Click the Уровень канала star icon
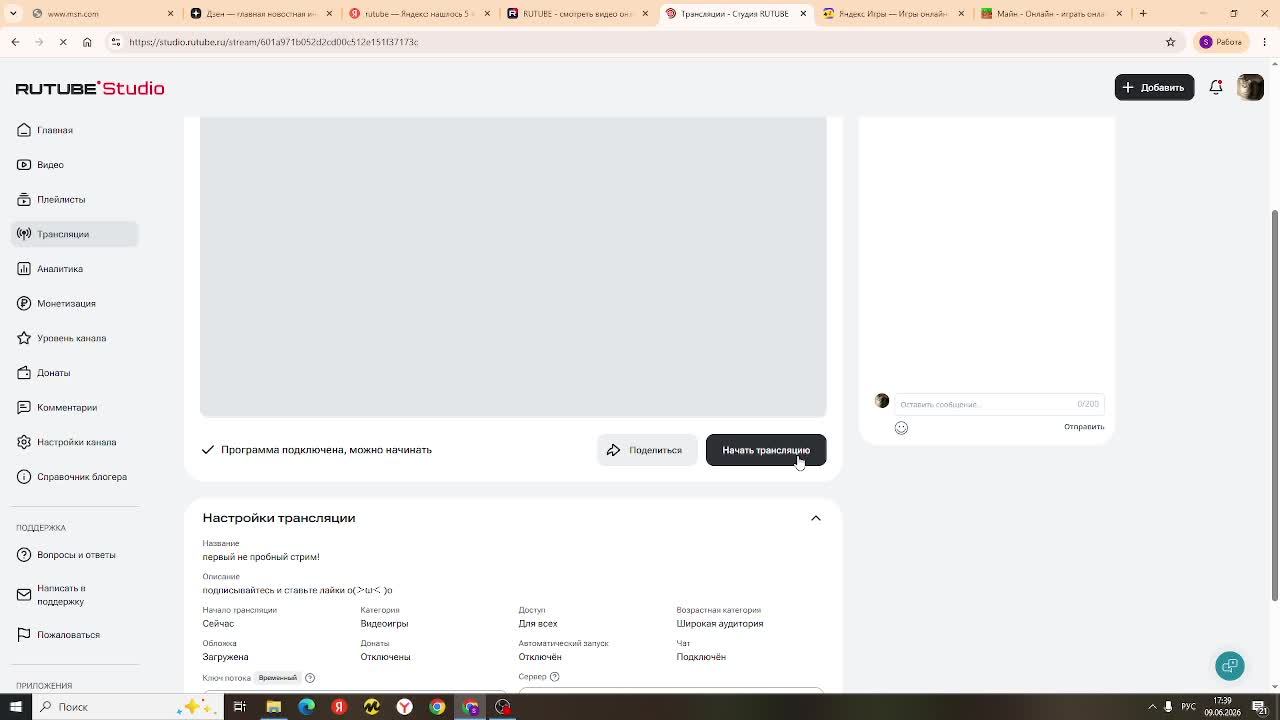The image size is (1280, 720). pos(24,338)
